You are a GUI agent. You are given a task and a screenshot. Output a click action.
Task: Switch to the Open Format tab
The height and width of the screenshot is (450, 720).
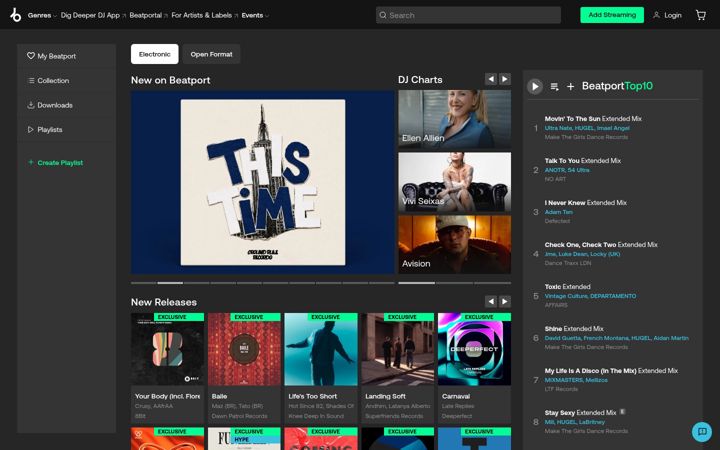tap(211, 54)
